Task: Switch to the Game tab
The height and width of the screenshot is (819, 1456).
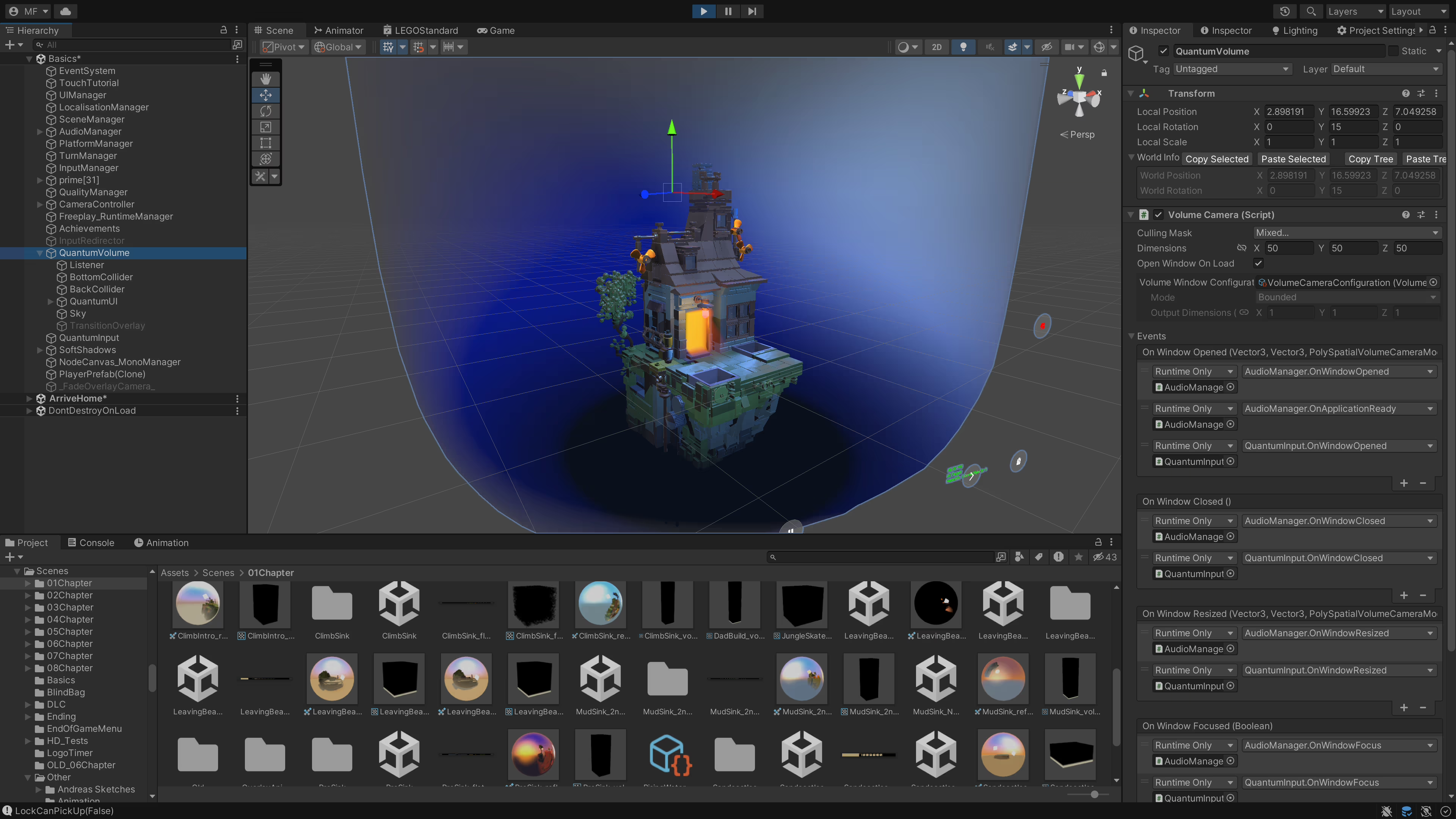Action: [x=496, y=30]
